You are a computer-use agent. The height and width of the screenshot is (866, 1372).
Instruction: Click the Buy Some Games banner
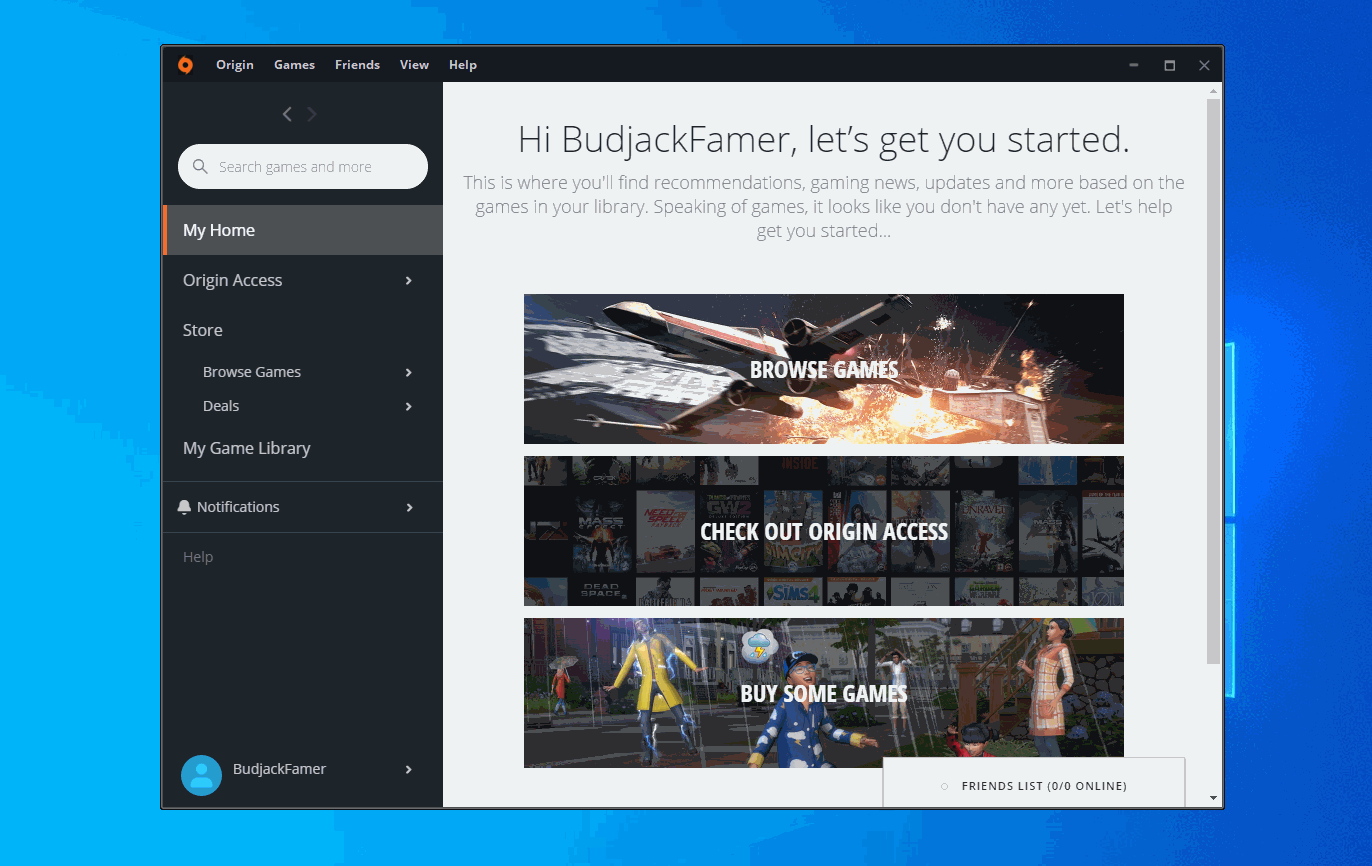pos(824,693)
